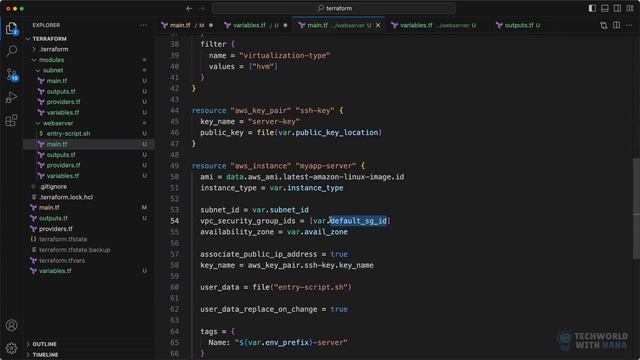Open the Search view in activity bar

pyautogui.click(x=11, y=51)
